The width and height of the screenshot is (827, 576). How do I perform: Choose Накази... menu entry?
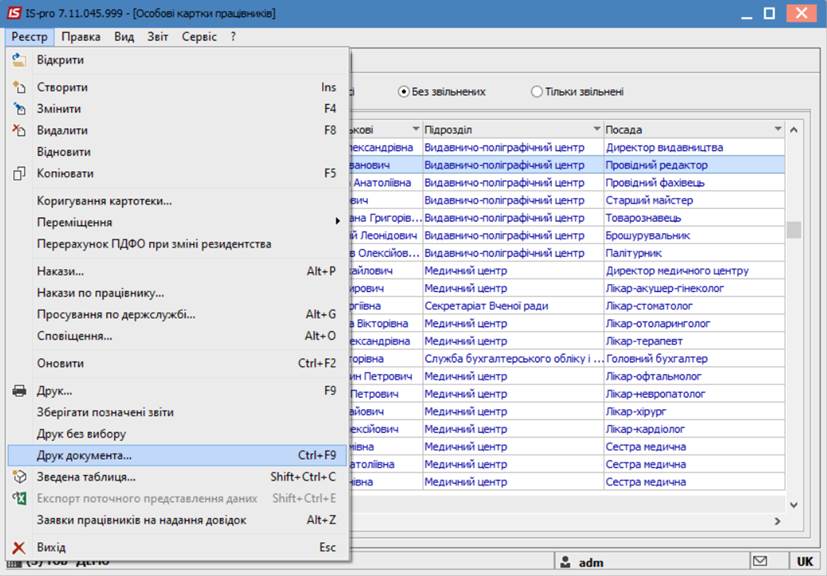(x=177, y=272)
